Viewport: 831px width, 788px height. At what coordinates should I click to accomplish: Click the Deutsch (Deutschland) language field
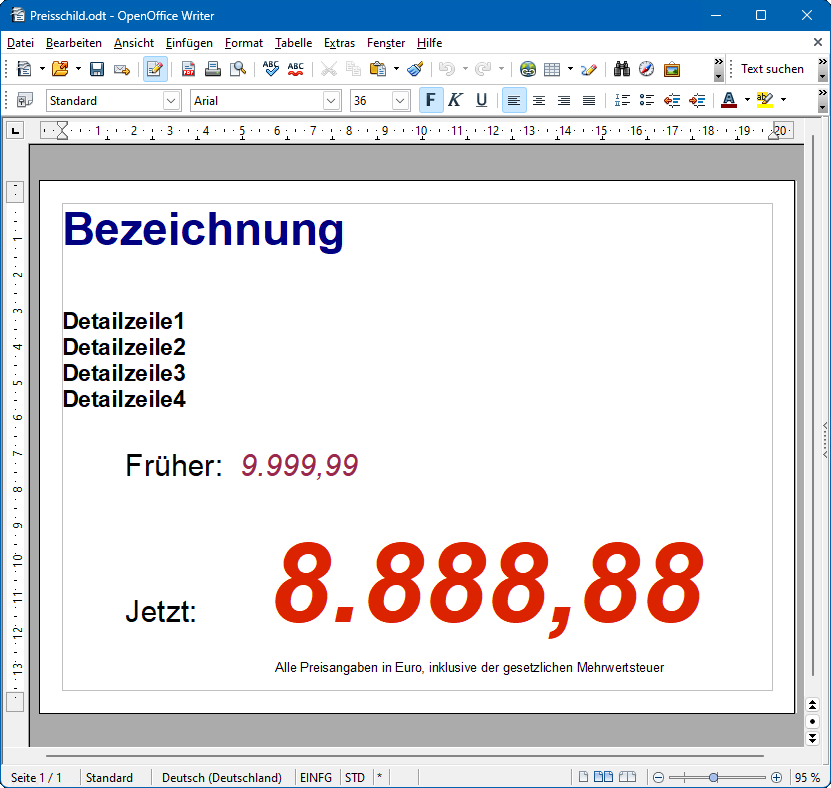pos(221,777)
